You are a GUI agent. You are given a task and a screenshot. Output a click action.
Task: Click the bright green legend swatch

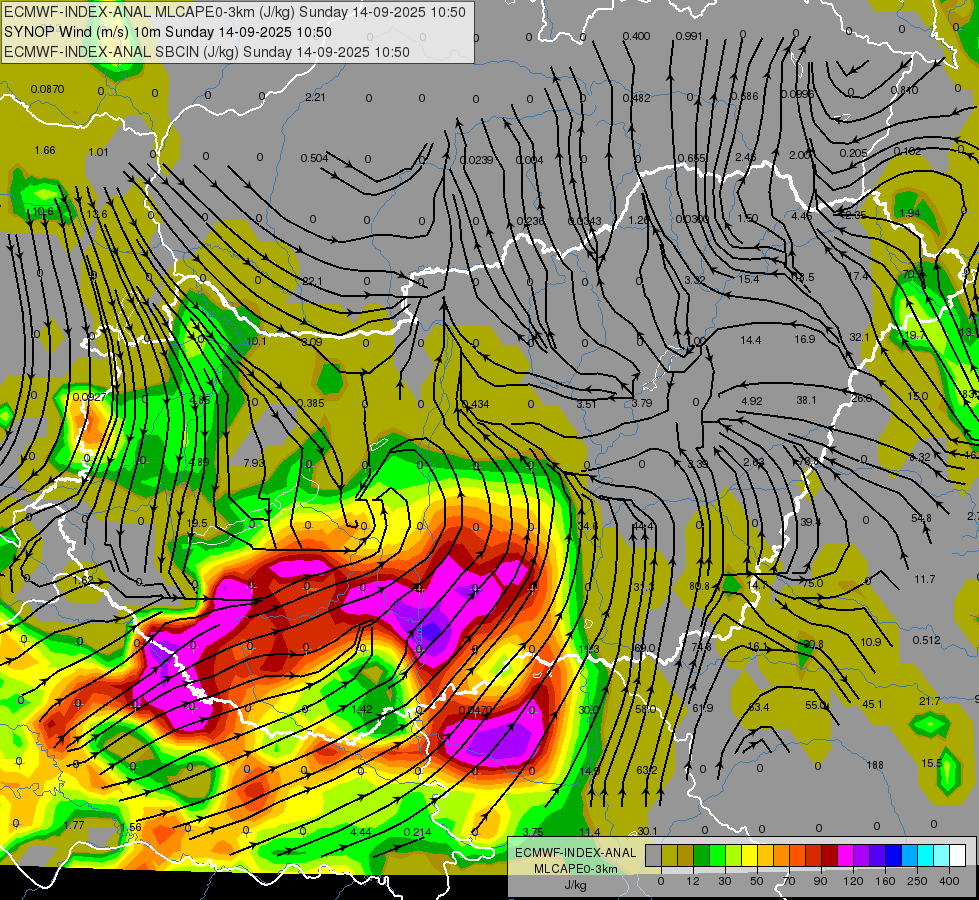point(717,855)
